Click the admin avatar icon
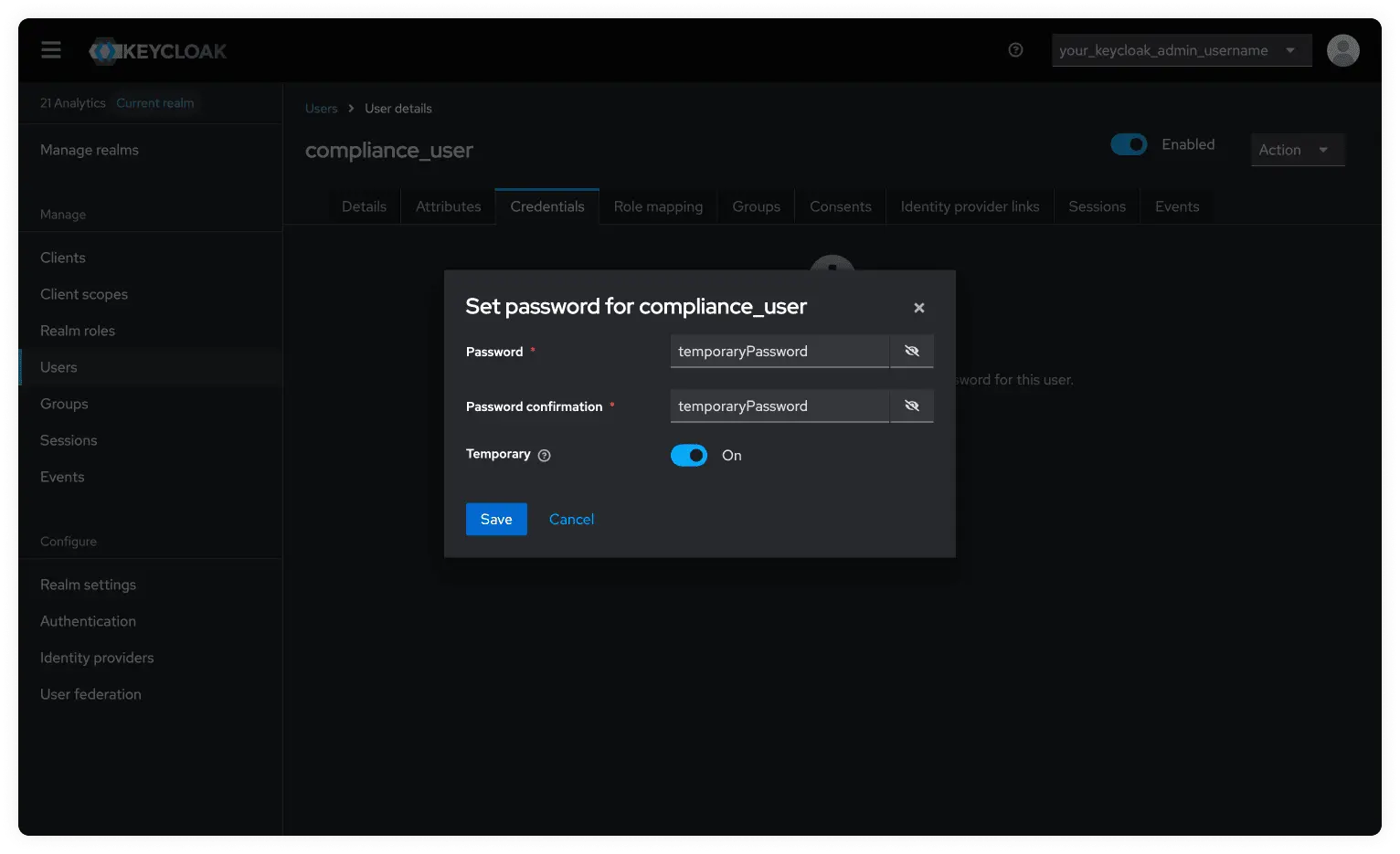Viewport: 1400px width, 854px height. pos(1342,50)
